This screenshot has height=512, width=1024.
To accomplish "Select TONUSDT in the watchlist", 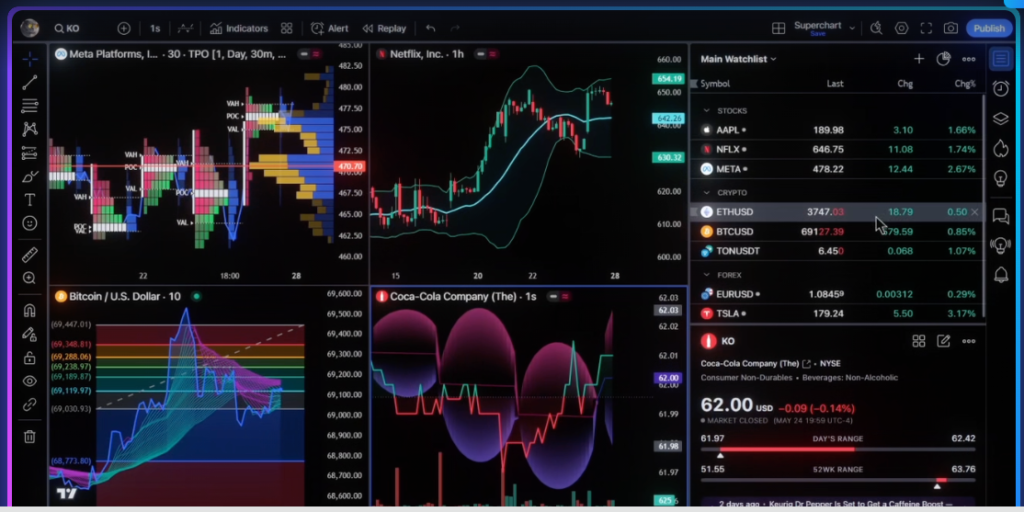I will (x=838, y=251).
